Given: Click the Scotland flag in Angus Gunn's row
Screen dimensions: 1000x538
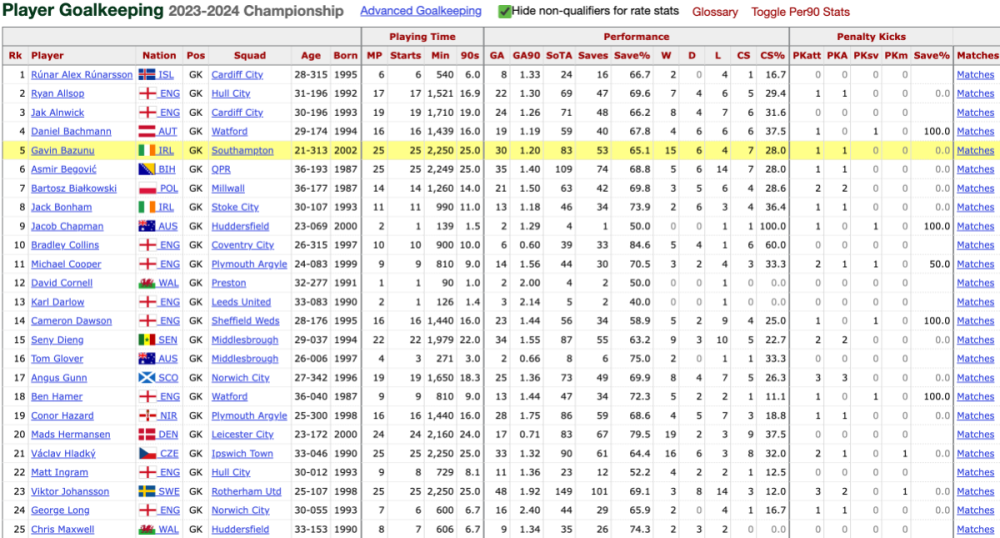Looking at the screenshot, I should point(146,378).
